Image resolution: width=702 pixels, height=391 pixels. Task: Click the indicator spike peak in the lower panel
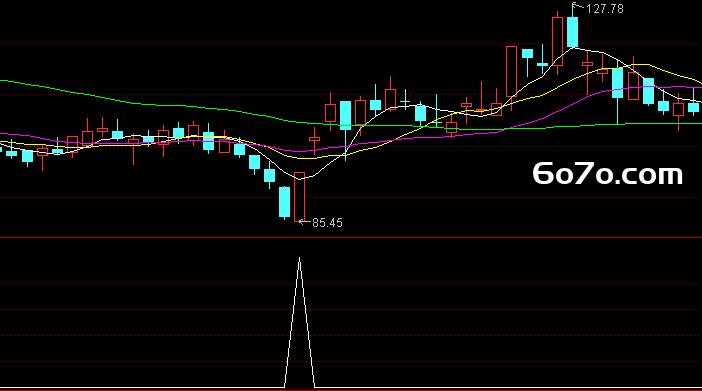click(x=300, y=258)
